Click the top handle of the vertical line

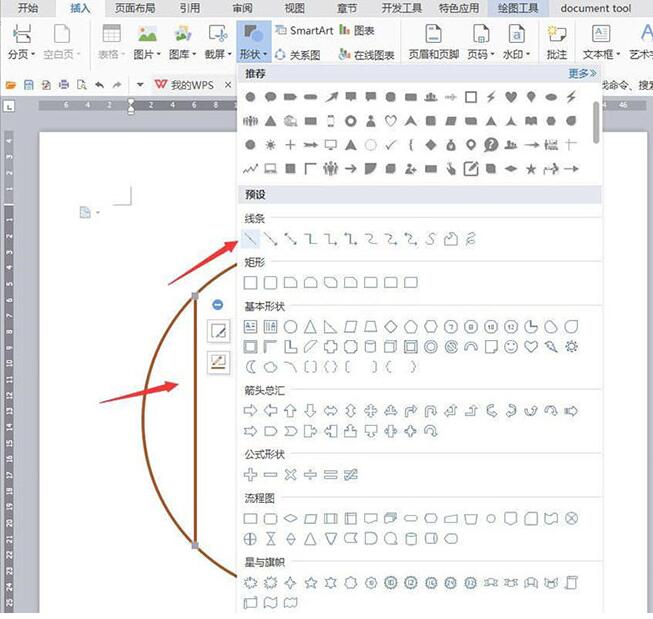pyautogui.click(x=195, y=296)
